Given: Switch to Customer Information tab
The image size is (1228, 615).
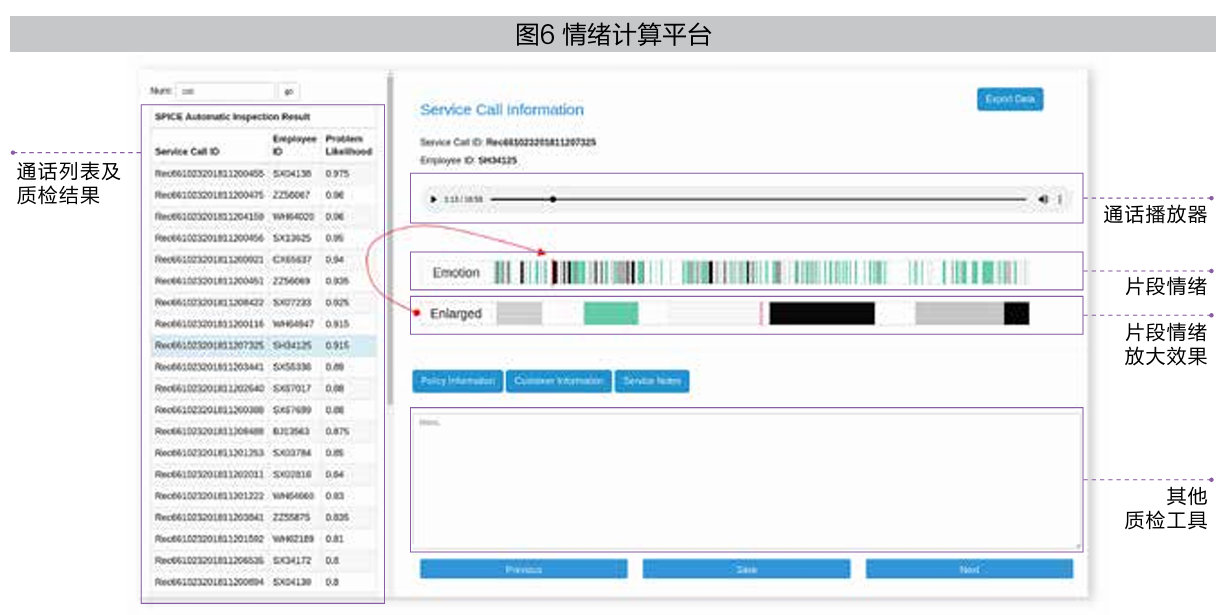Looking at the screenshot, I should 558,381.
